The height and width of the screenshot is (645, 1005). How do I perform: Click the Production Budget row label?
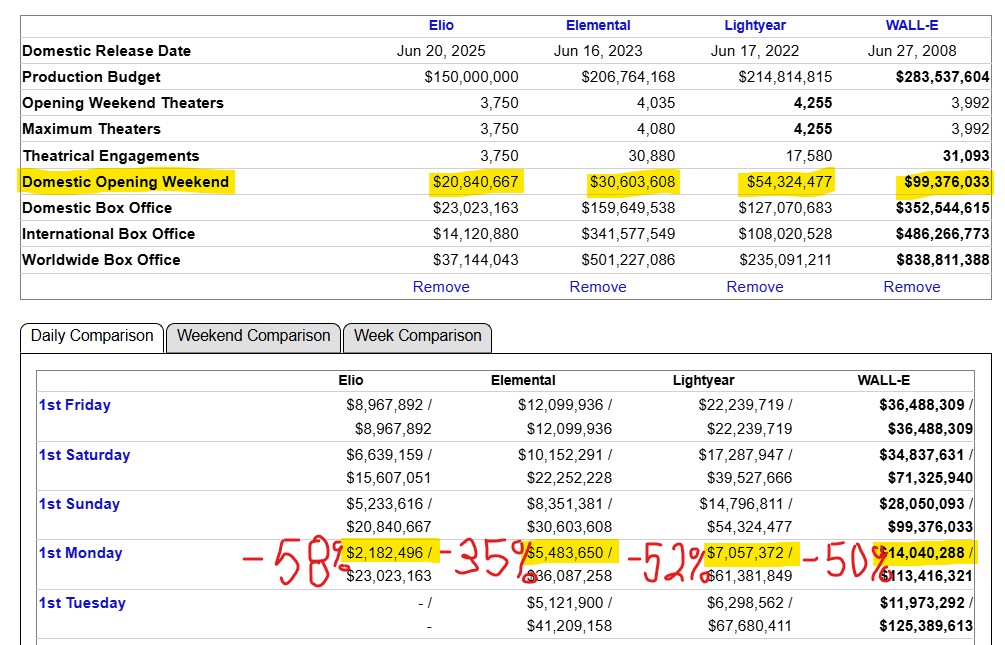click(91, 77)
